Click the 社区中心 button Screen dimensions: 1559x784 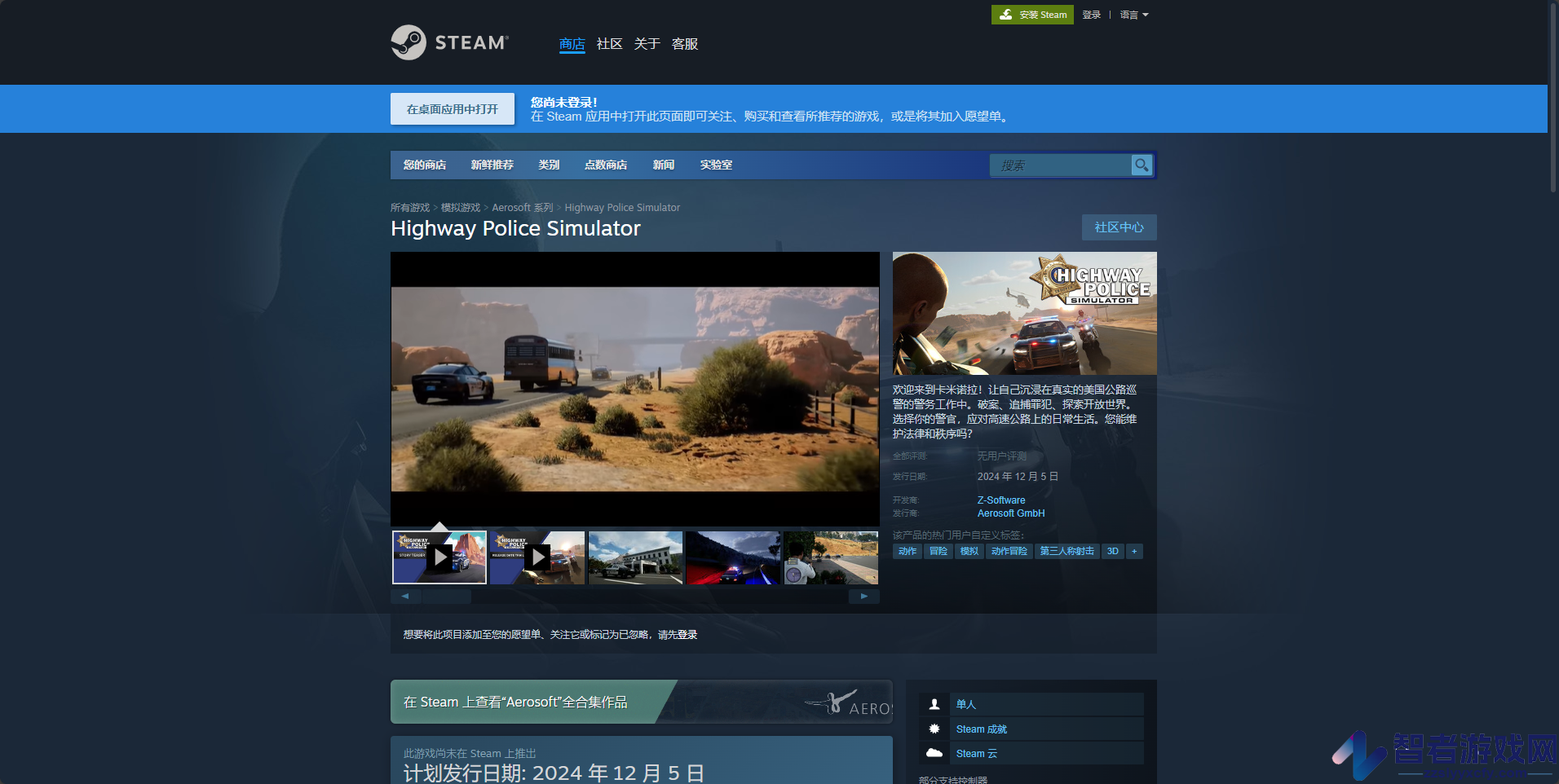pos(1120,227)
